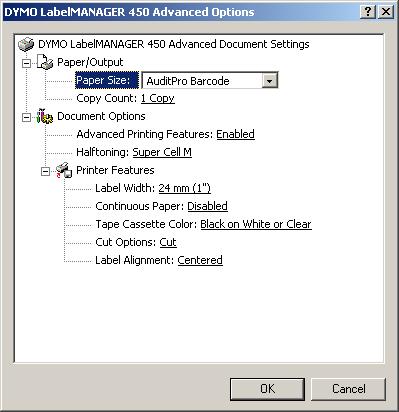This screenshot has width=399, height=412.
Task: Collapse the Document Options tree node
Action: [26, 117]
